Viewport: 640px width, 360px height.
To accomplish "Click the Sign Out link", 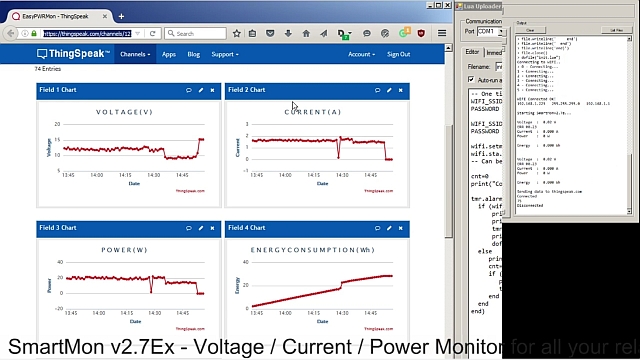I will [x=398, y=54].
